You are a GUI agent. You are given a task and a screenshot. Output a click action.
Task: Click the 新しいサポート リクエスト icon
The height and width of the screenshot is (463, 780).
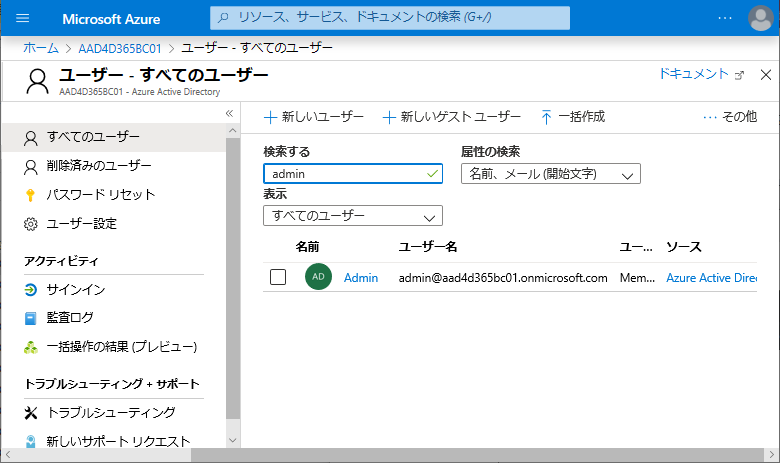[30, 442]
